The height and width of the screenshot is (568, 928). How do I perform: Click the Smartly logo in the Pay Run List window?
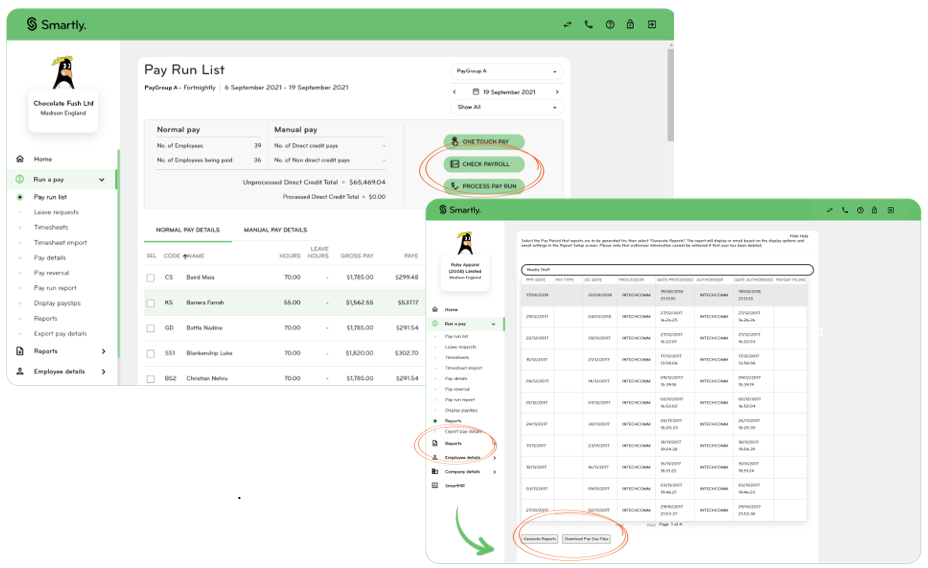coord(56,24)
